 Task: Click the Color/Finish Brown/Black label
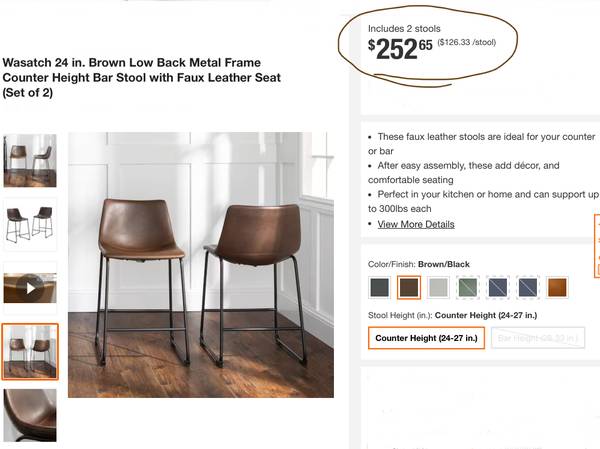[419, 264]
